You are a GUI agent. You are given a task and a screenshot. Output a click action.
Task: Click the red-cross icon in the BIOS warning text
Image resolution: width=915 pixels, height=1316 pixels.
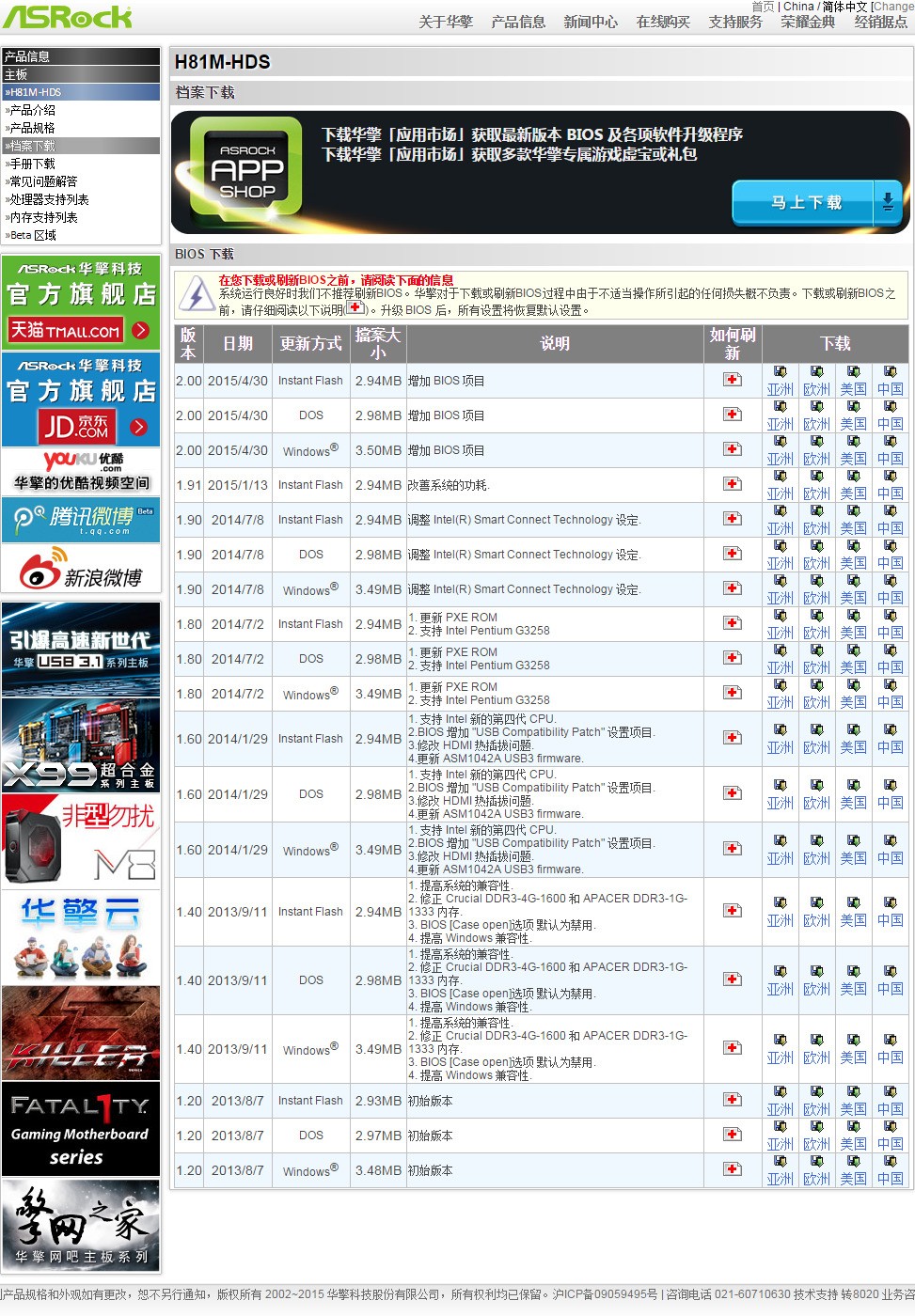click(x=355, y=307)
